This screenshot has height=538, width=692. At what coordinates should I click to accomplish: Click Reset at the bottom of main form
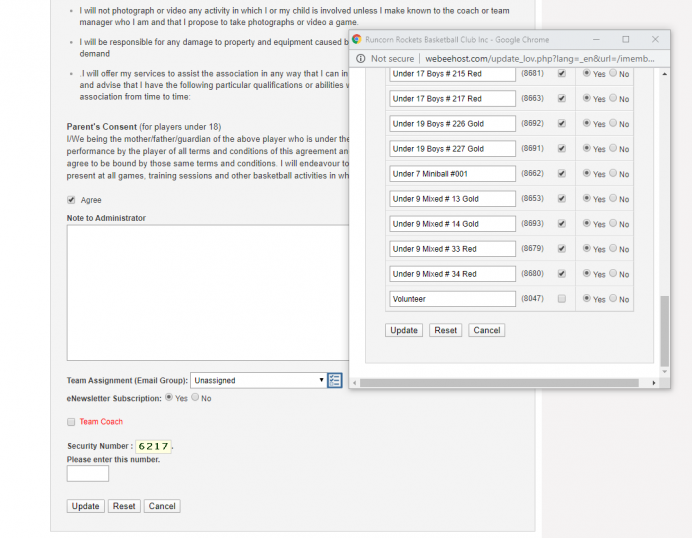(x=124, y=506)
